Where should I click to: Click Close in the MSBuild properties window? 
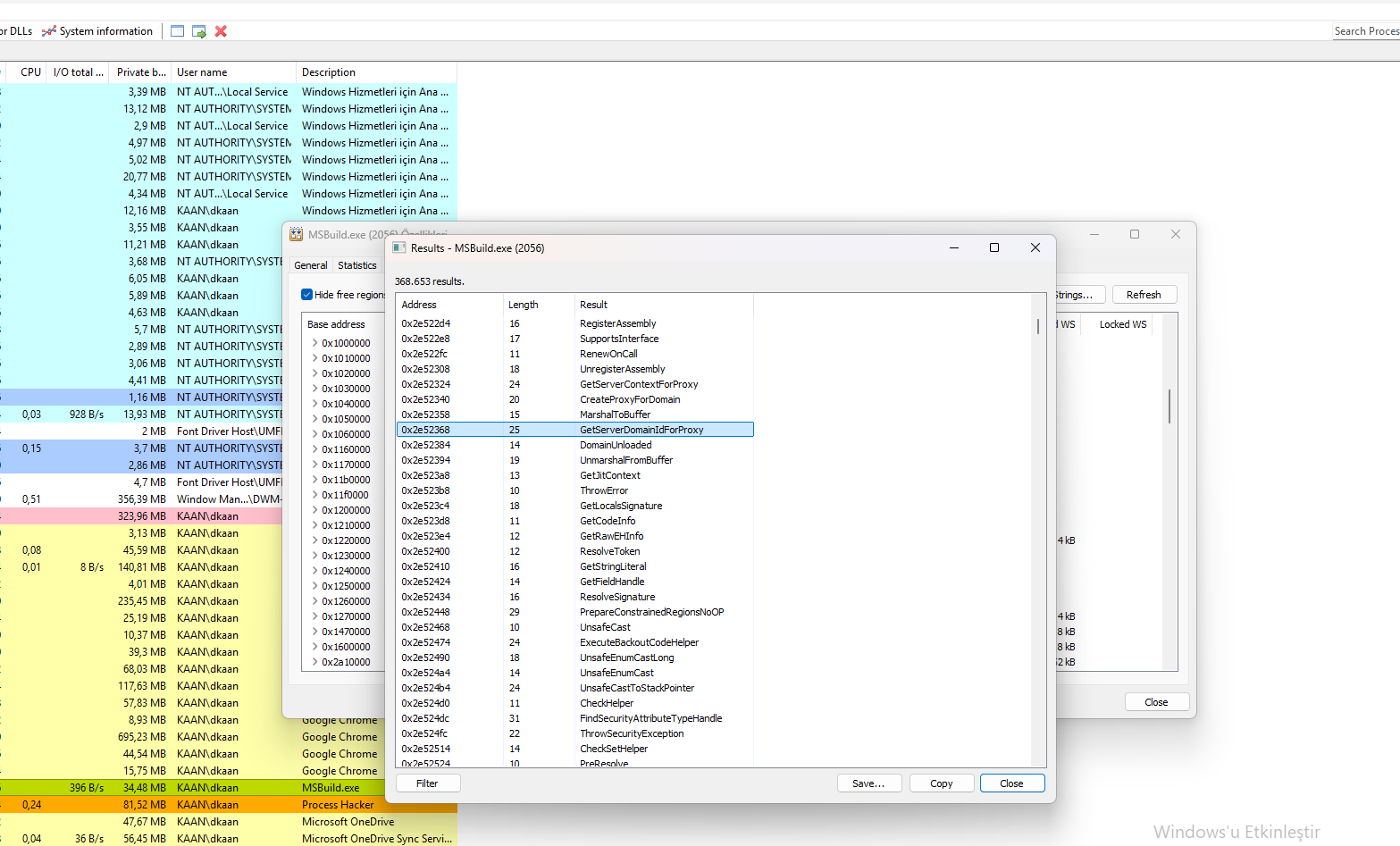pos(1156,702)
